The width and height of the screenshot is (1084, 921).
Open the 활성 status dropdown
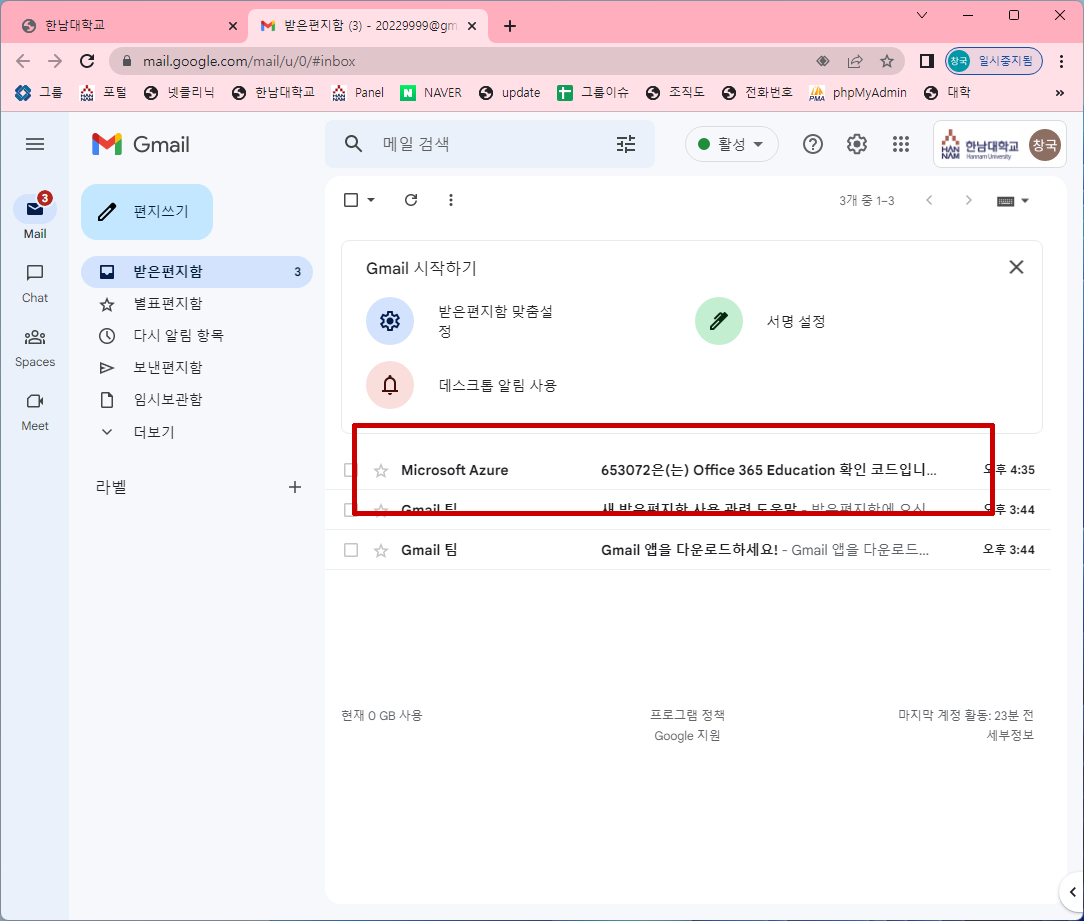pyautogui.click(x=731, y=144)
